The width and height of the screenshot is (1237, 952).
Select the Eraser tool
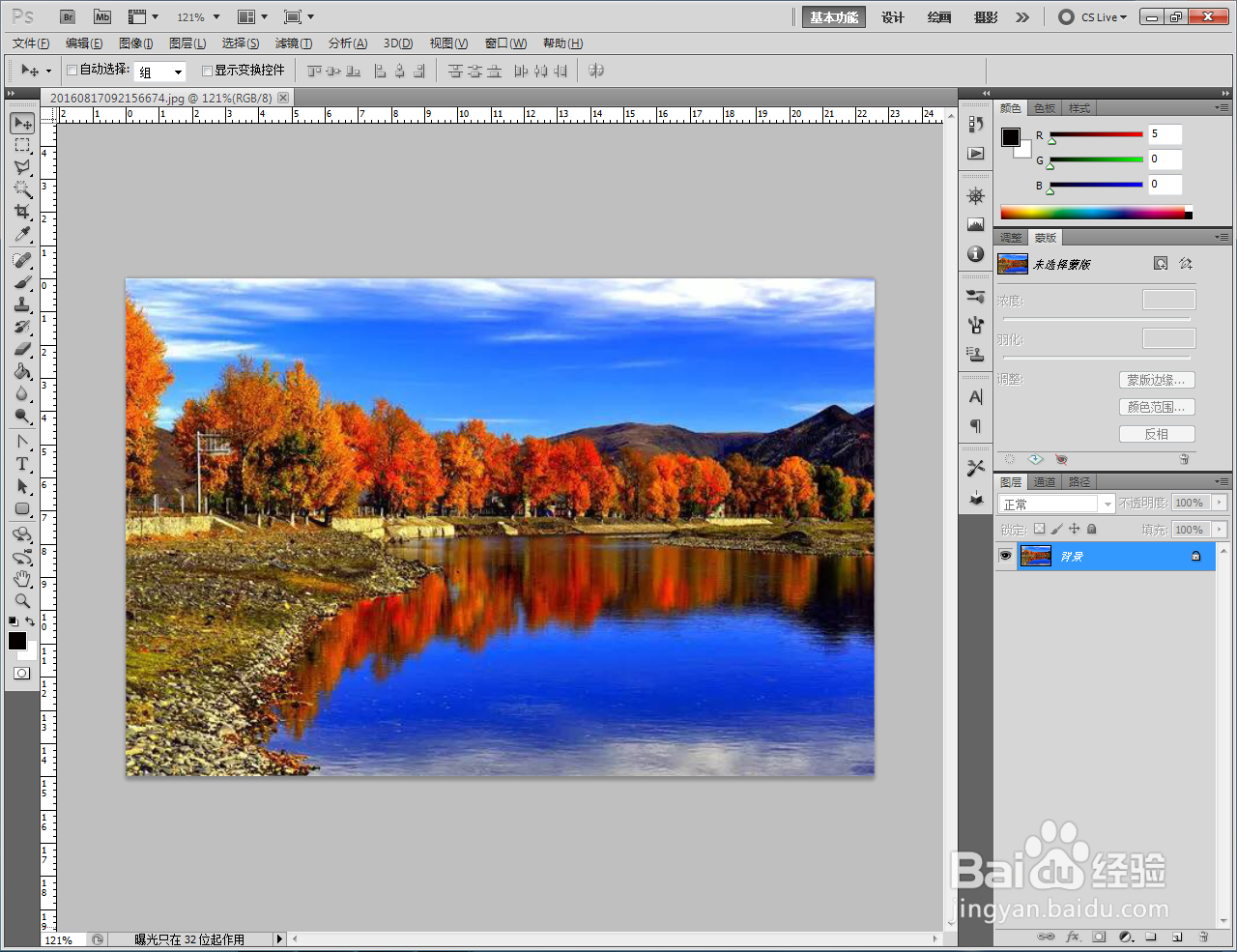(22, 349)
